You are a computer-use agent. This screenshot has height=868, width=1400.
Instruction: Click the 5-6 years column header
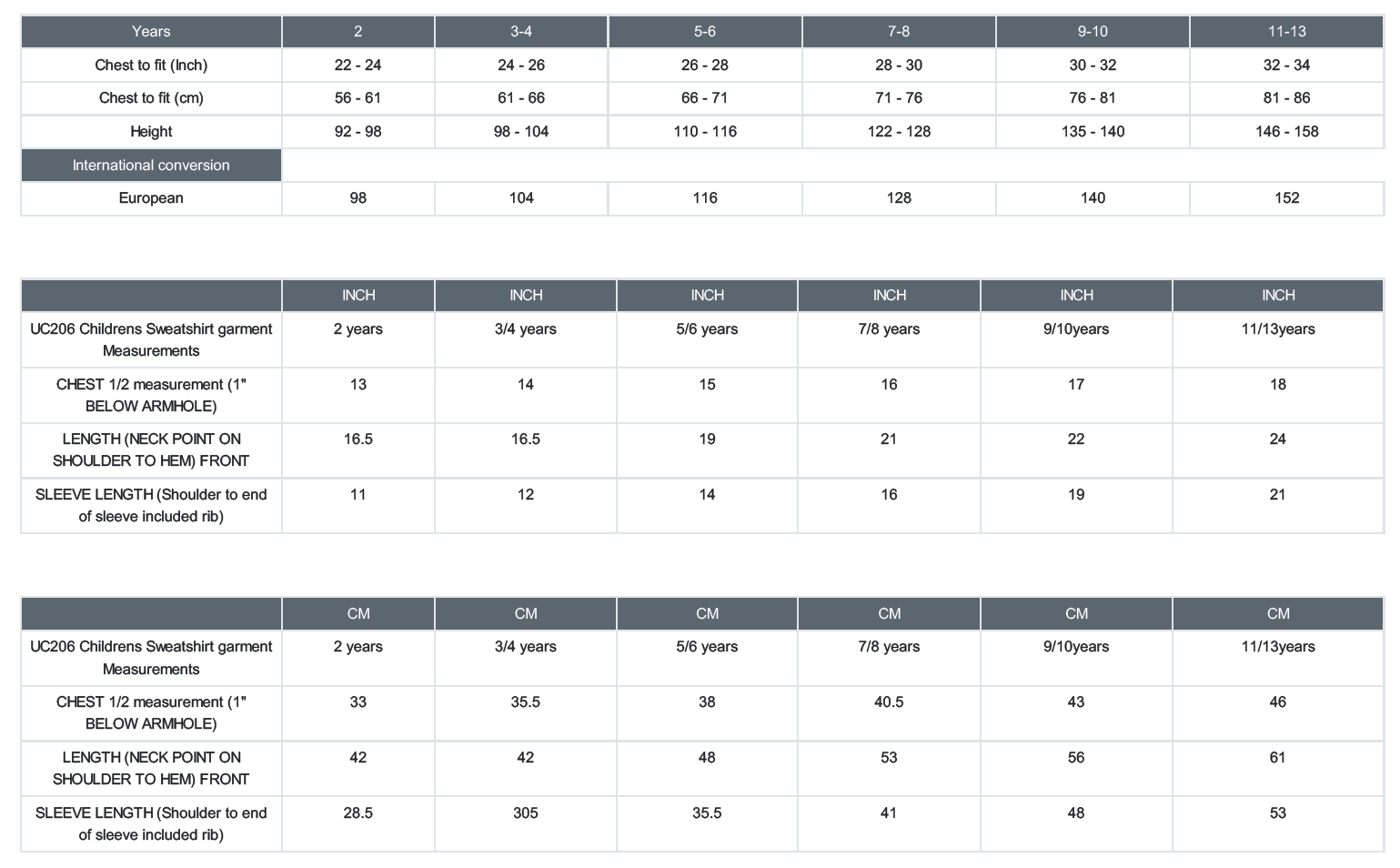click(705, 32)
